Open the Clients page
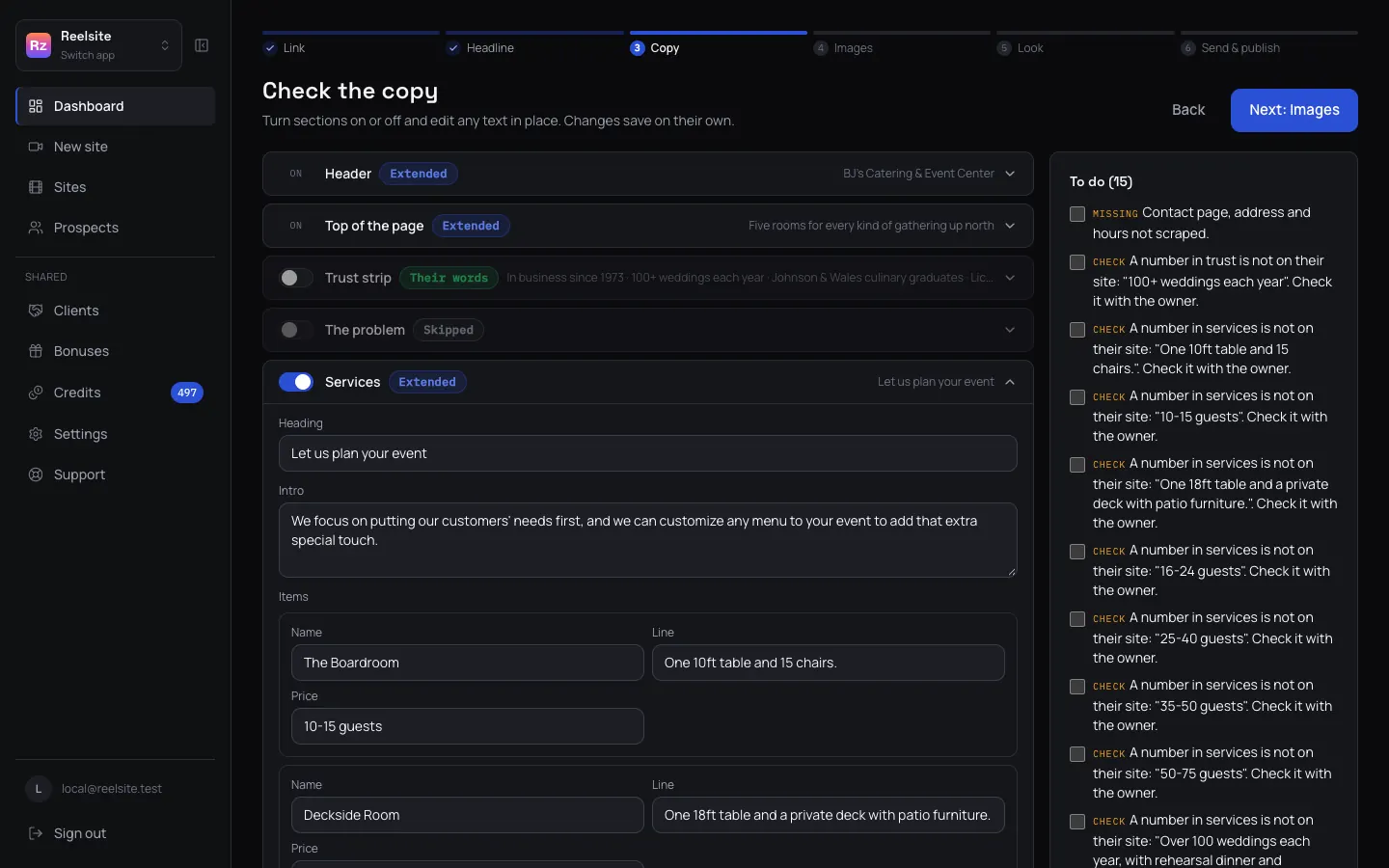The image size is (1389, 868). [x=115, y=311]
